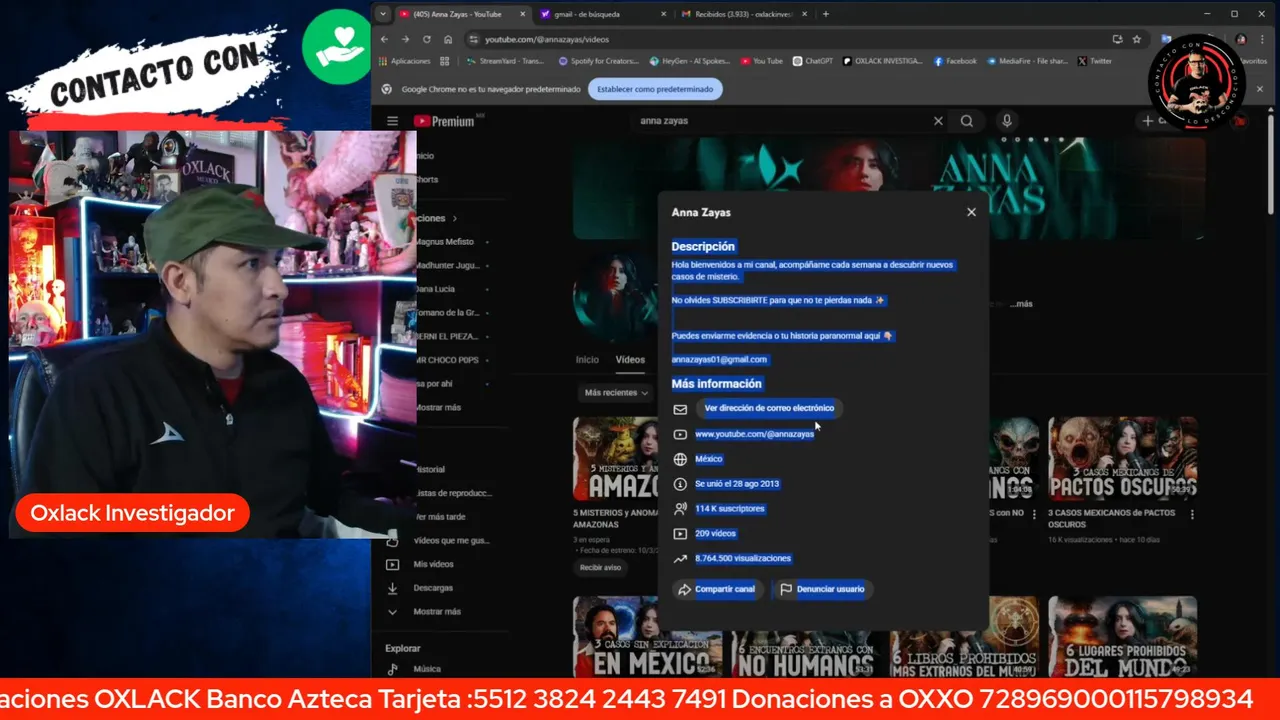Select annazayas01@gmail.com text in description
Image resolution: width=1280 pixels, height=720 pixels.
(719, 359)
